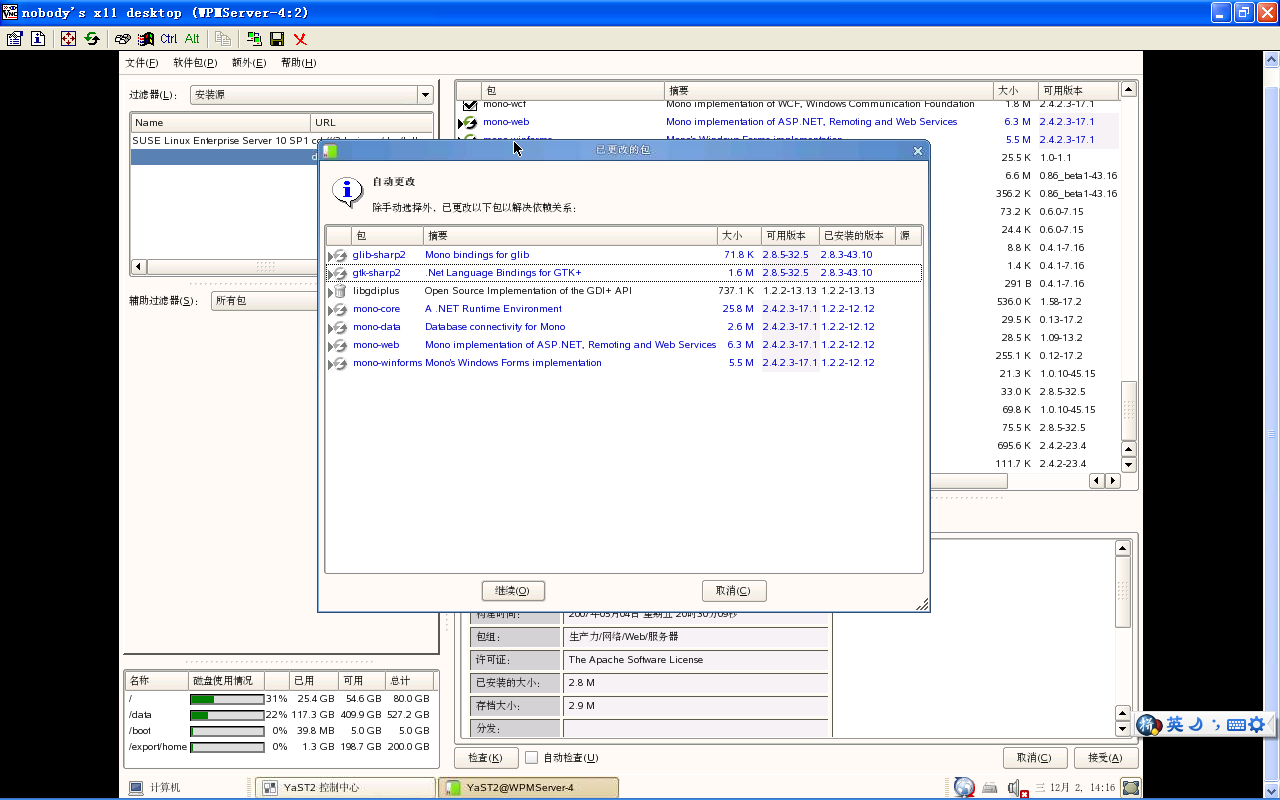Sort dialog list by 已安装的版本 header

857,236
